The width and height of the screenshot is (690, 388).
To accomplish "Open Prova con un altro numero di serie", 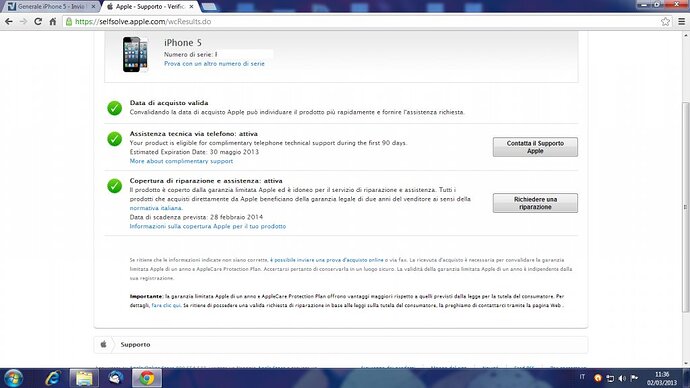I will tap(214, 64).
